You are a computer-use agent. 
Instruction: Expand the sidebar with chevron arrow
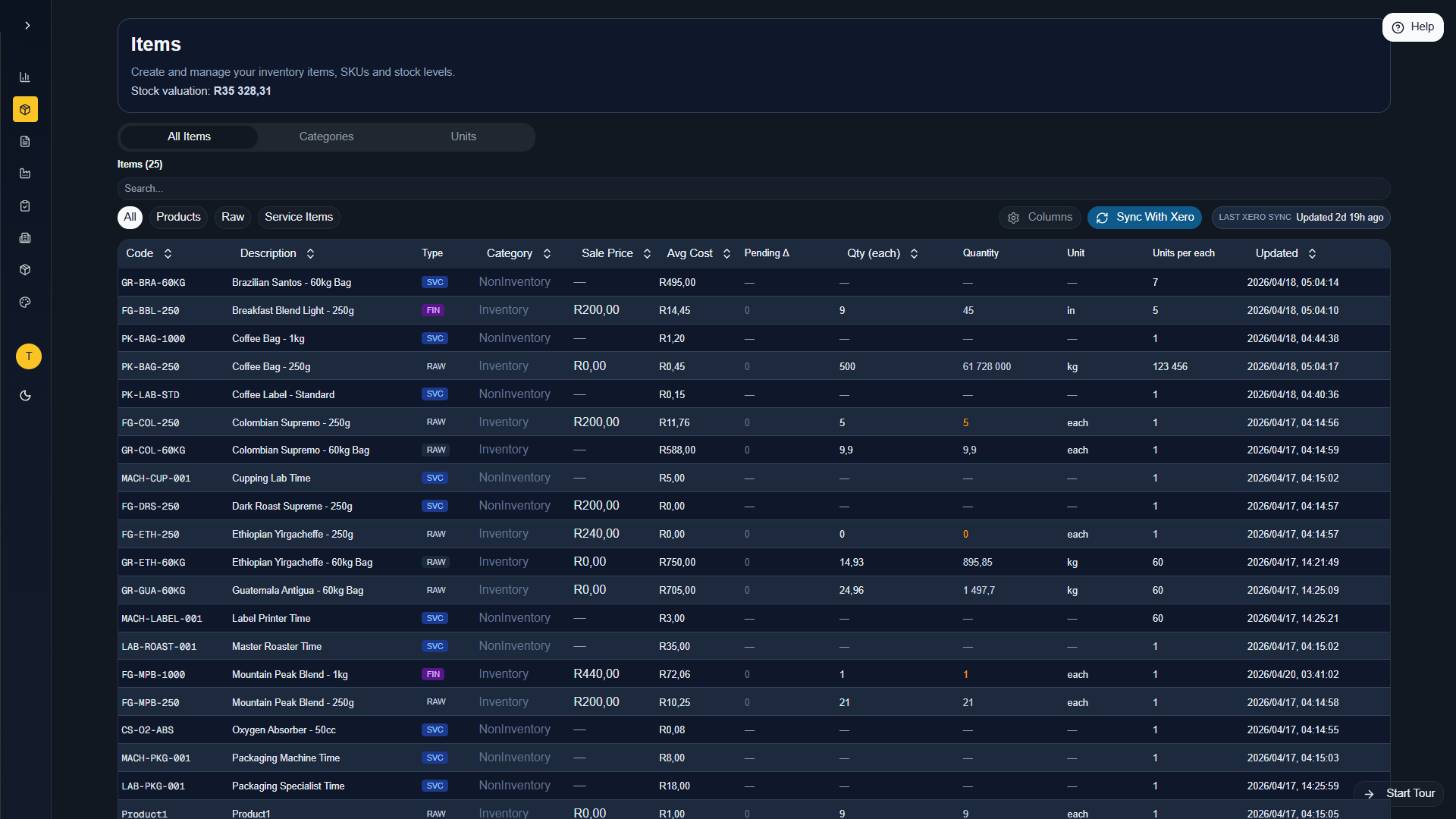coord(27,26)
